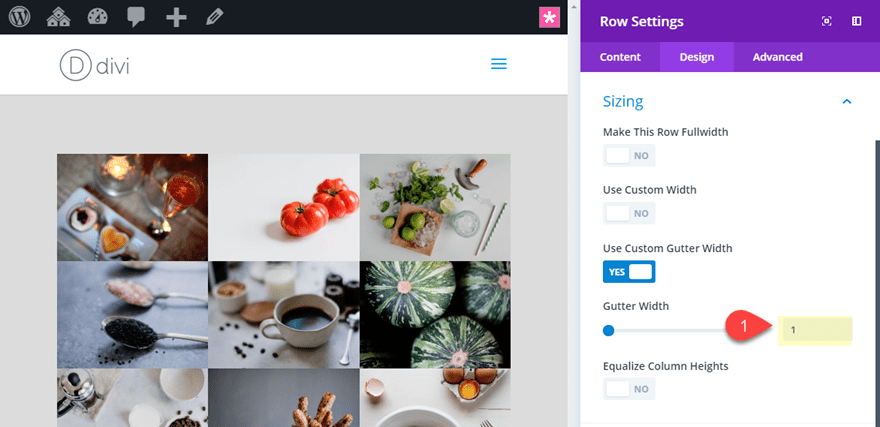The width and height of the screenshot is (880, 427).
Task: Click the plus add-new icon
Action: click(x=176, y=17)
